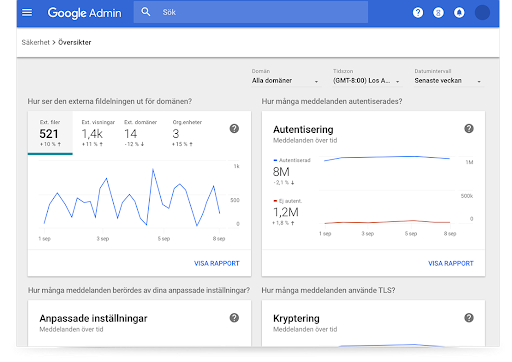Click the blue Autentiserad line in chart

tap(387, 157)
